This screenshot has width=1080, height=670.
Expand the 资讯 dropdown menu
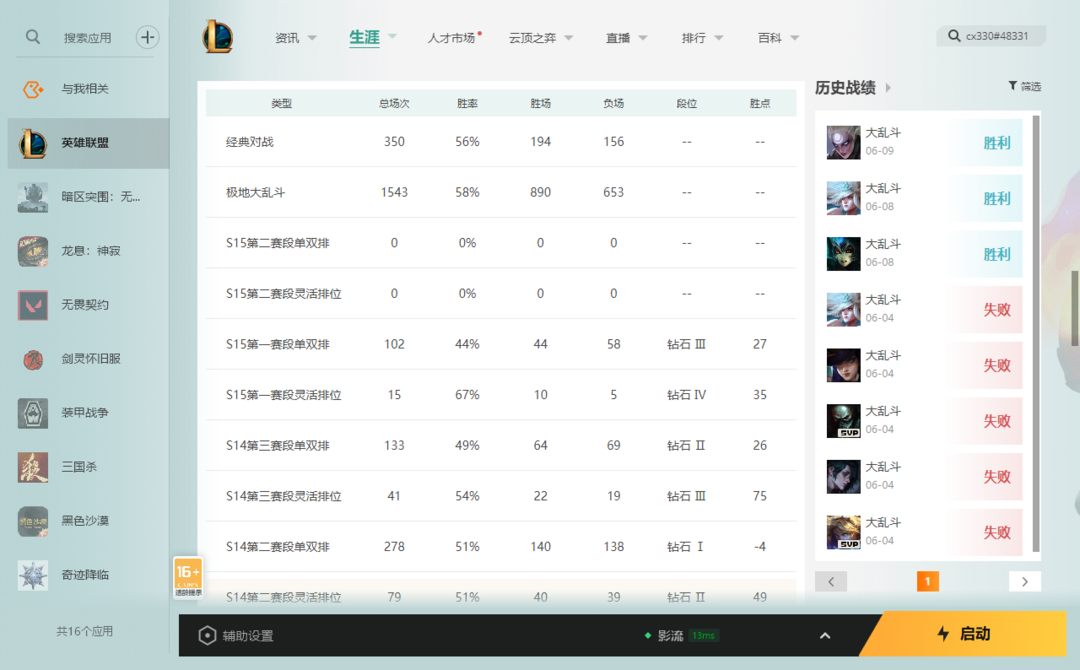[x=312, y=38]
